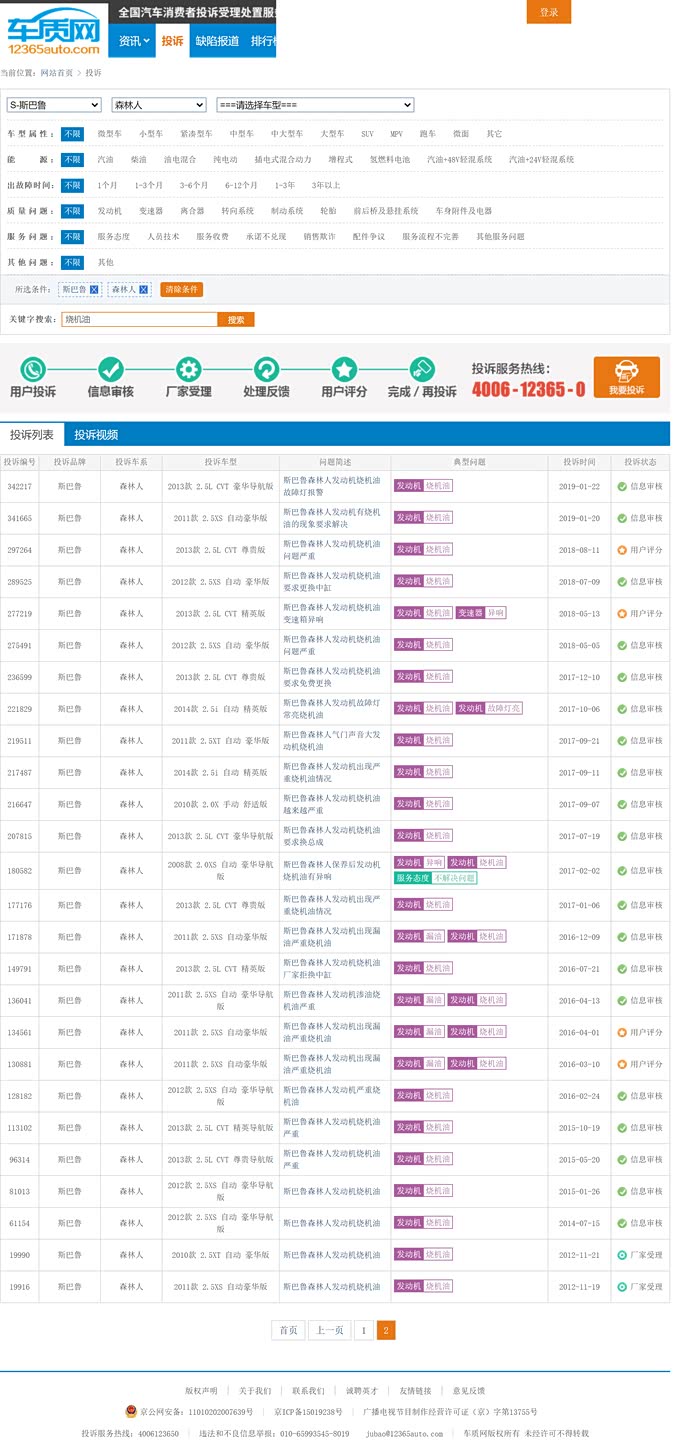
Task: Click the 厂家受理 gear icon
Action: [188, 368]
